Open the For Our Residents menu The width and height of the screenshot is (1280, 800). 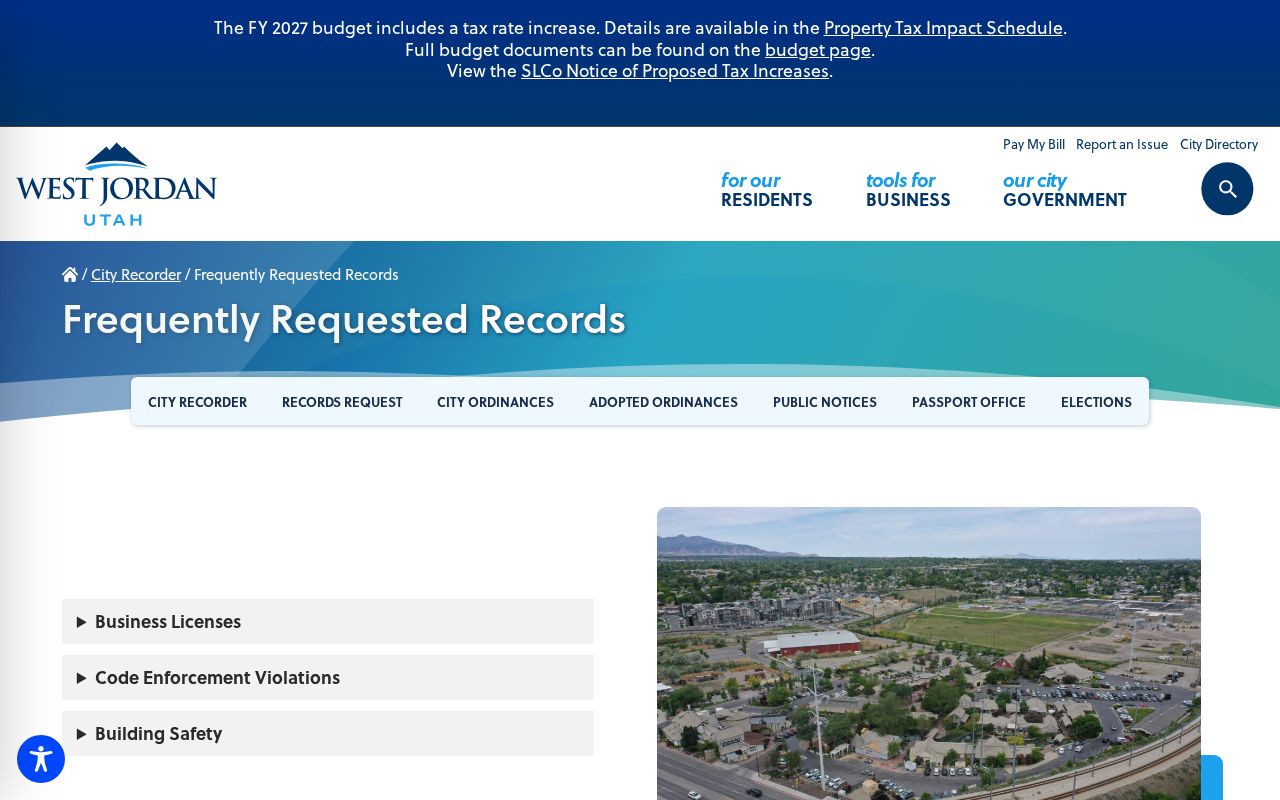tap(767, 189)
